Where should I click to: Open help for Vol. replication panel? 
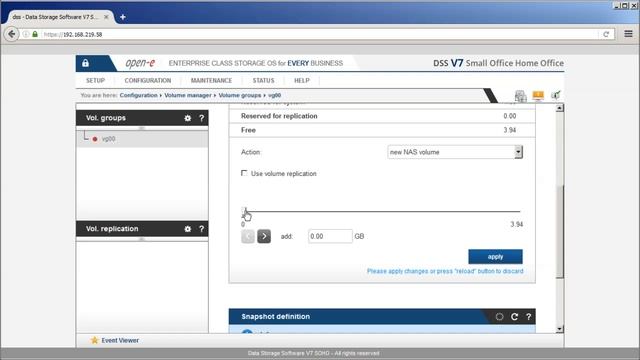[201, 229]
